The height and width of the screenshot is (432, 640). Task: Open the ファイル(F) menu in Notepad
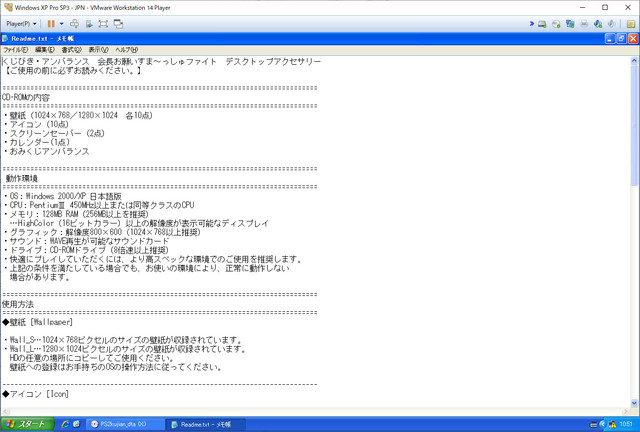16,49
